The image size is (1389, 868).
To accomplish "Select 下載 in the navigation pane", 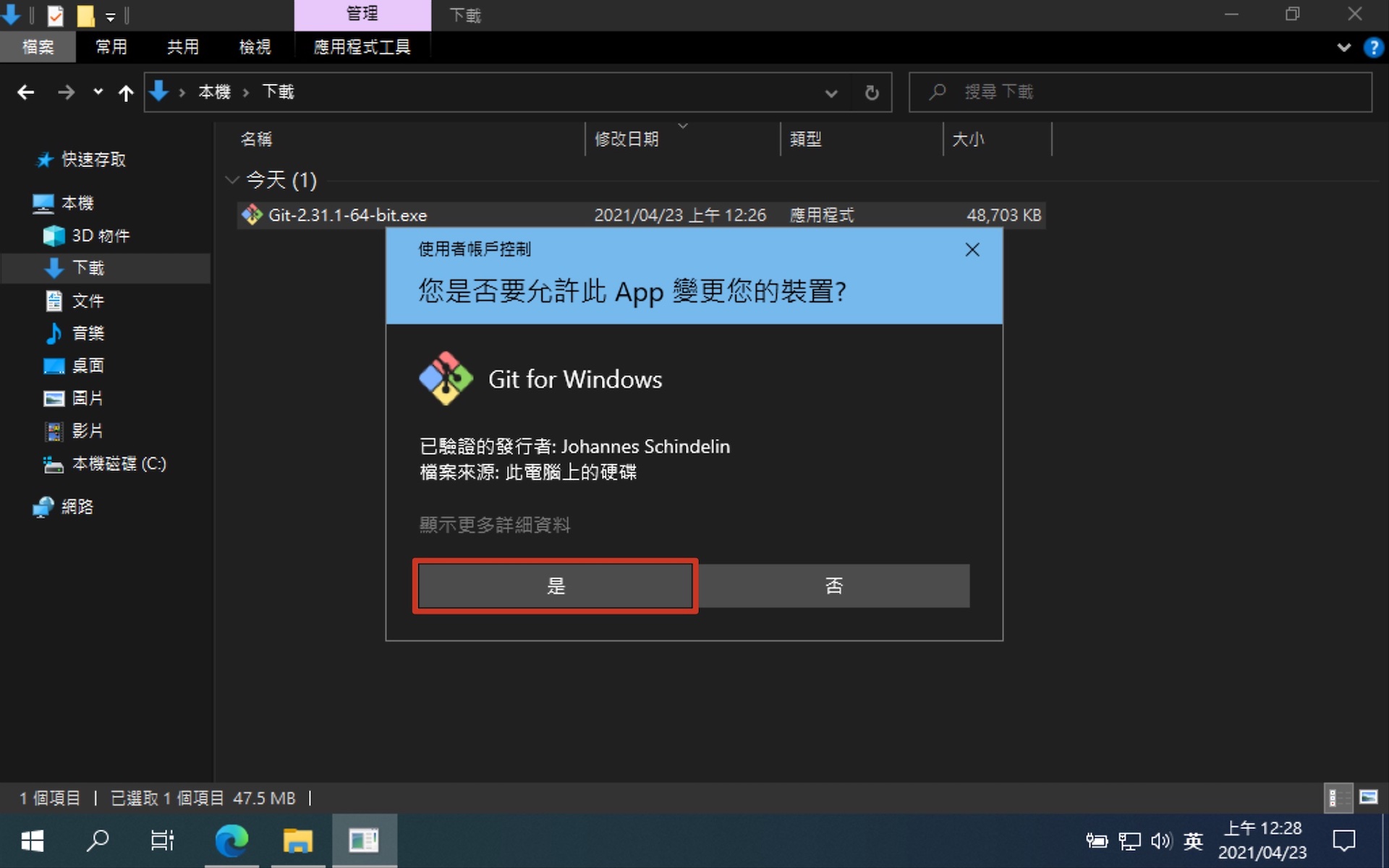I will click(88, 268).
